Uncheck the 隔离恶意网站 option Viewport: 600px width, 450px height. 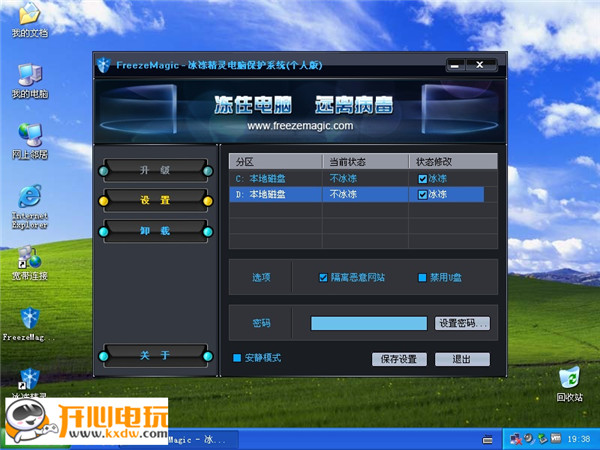click(323, 277)
